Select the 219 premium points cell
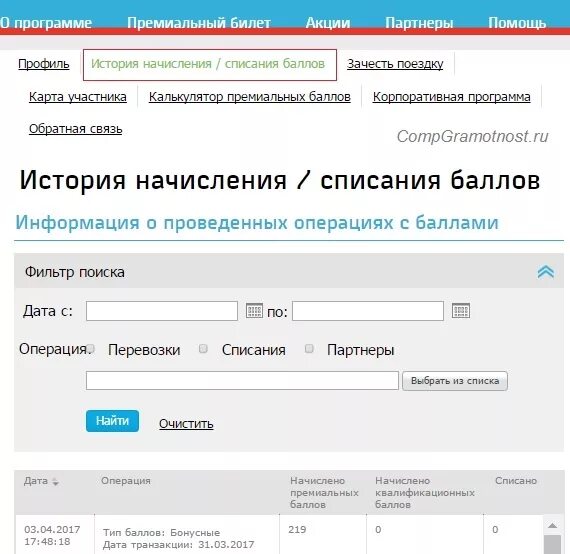 coord(297,529)
